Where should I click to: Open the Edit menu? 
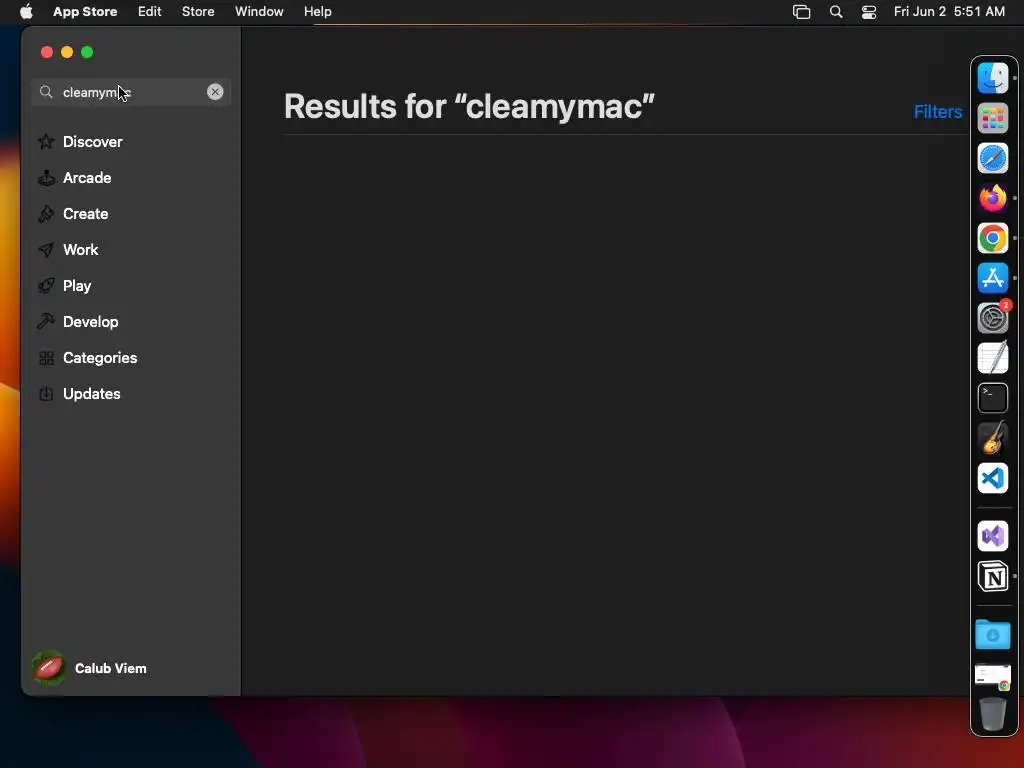point(150,12)
